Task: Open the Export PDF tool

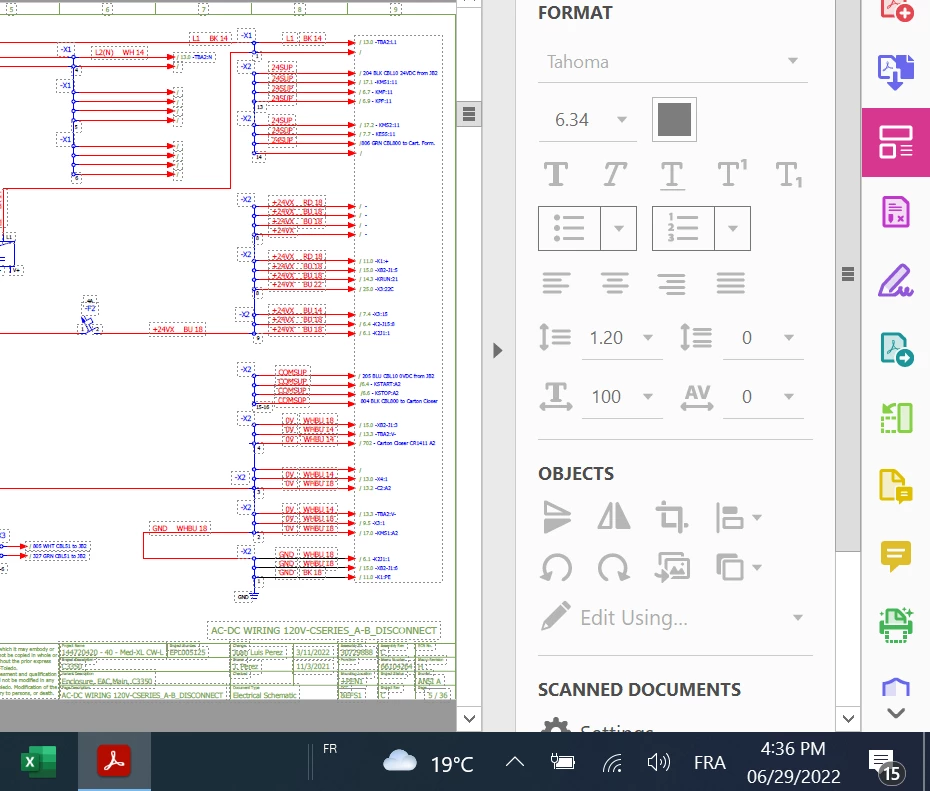Action: (896, 349)
